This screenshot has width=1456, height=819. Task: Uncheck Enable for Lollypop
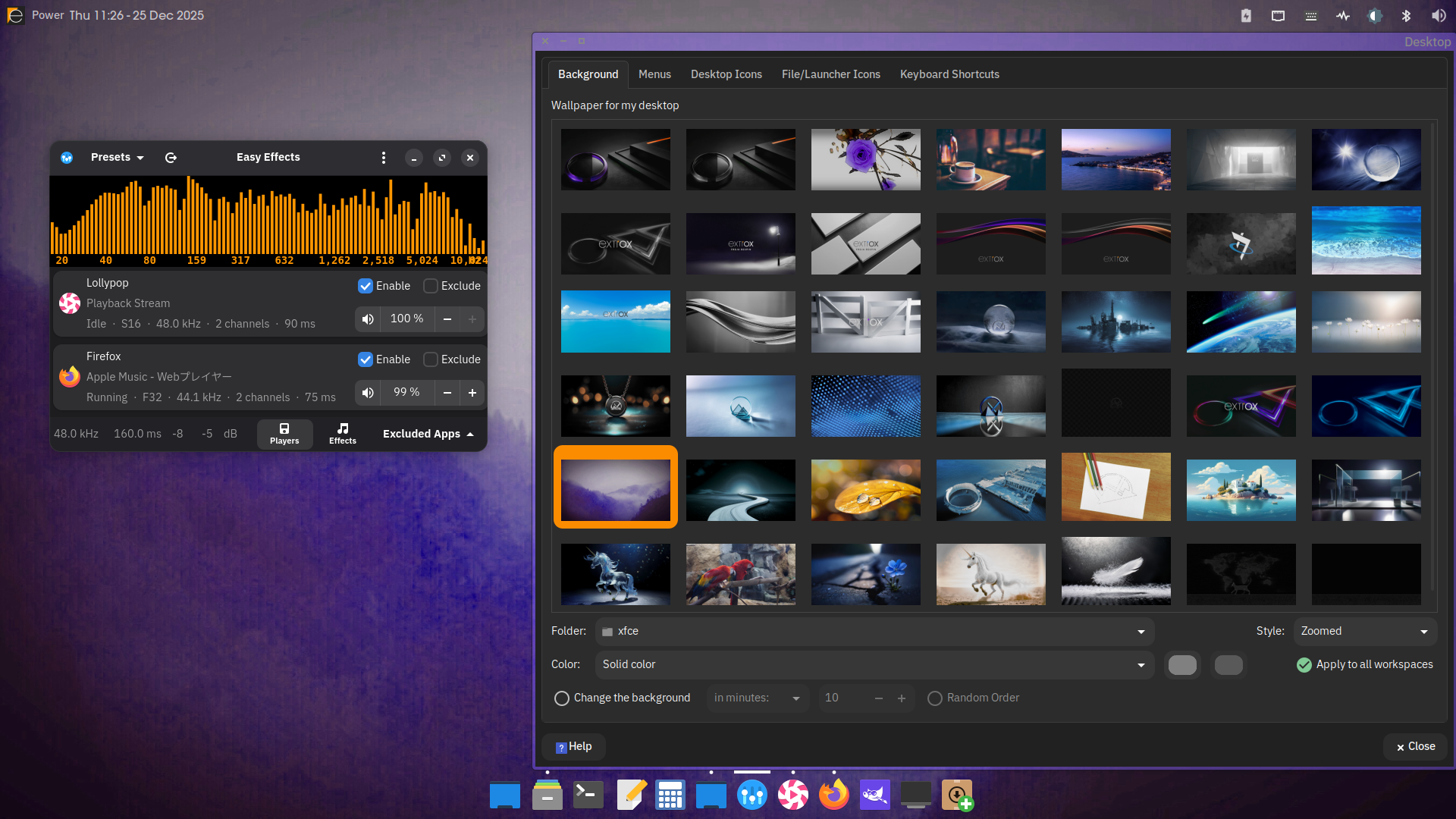366,286
